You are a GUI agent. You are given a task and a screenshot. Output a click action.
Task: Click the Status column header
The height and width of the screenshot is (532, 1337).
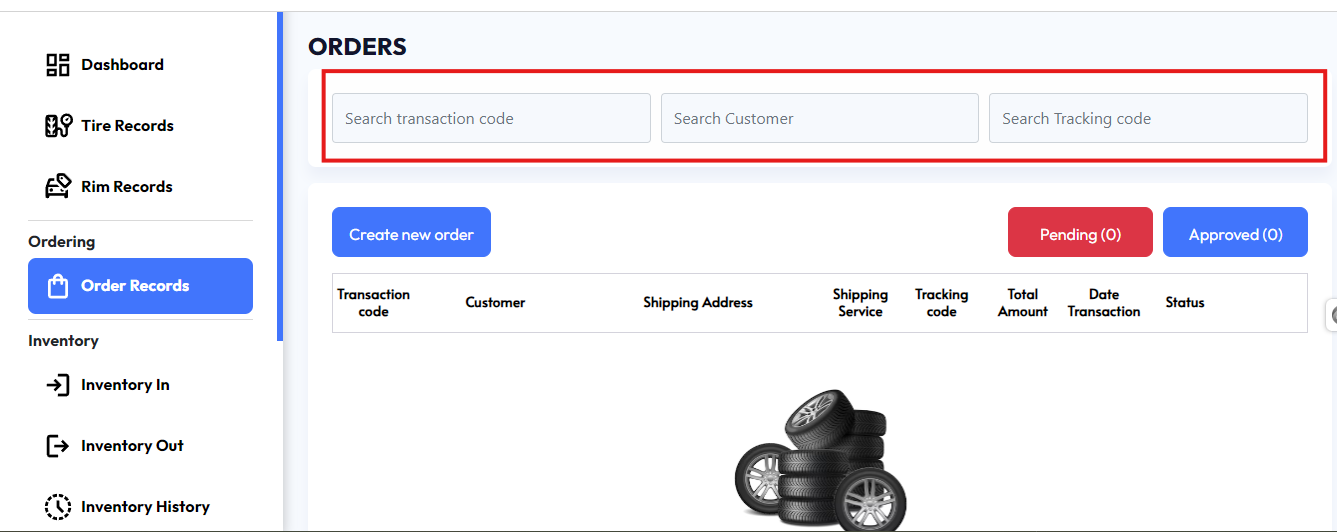[x=1184, y=302]
